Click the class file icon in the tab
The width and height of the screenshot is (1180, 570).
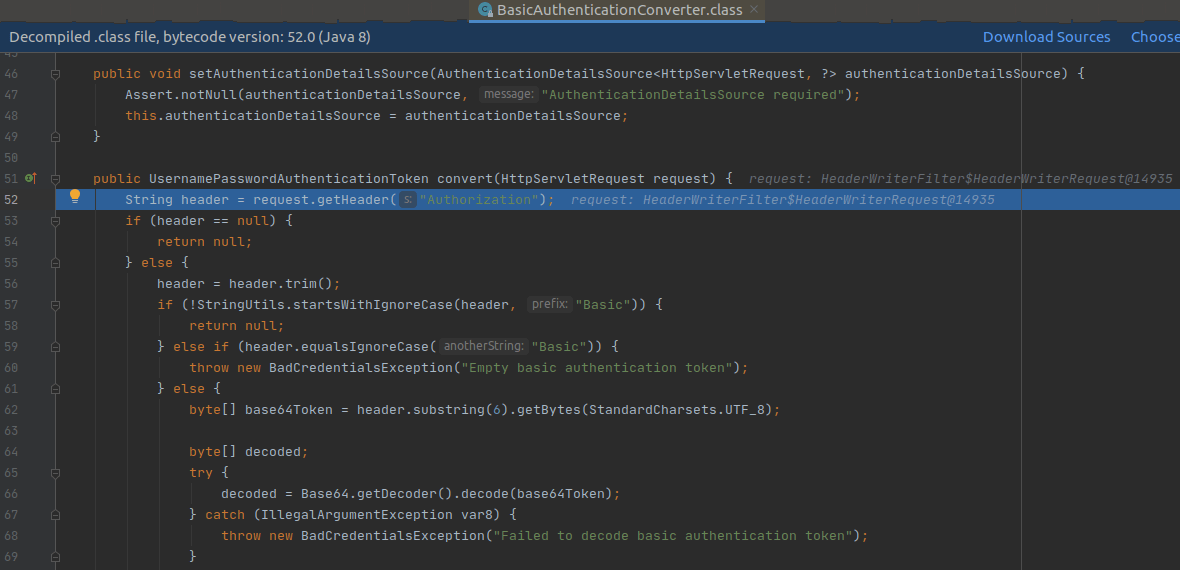tap(485, 10)
